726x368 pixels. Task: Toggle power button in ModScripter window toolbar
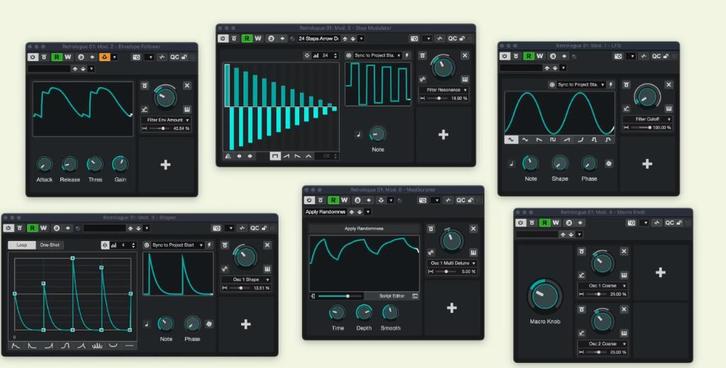309,200
